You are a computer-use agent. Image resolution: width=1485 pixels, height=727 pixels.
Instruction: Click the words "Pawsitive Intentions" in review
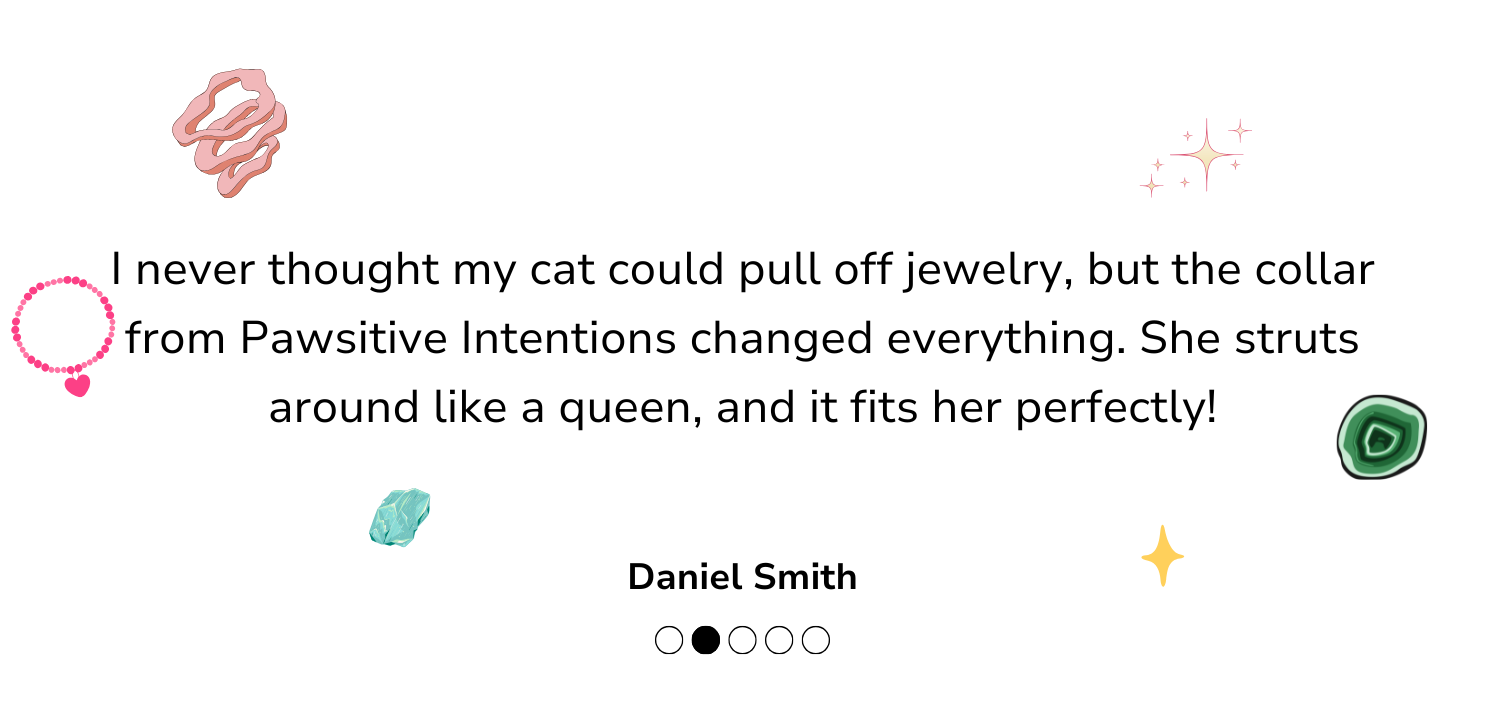(x=459, y=339)
